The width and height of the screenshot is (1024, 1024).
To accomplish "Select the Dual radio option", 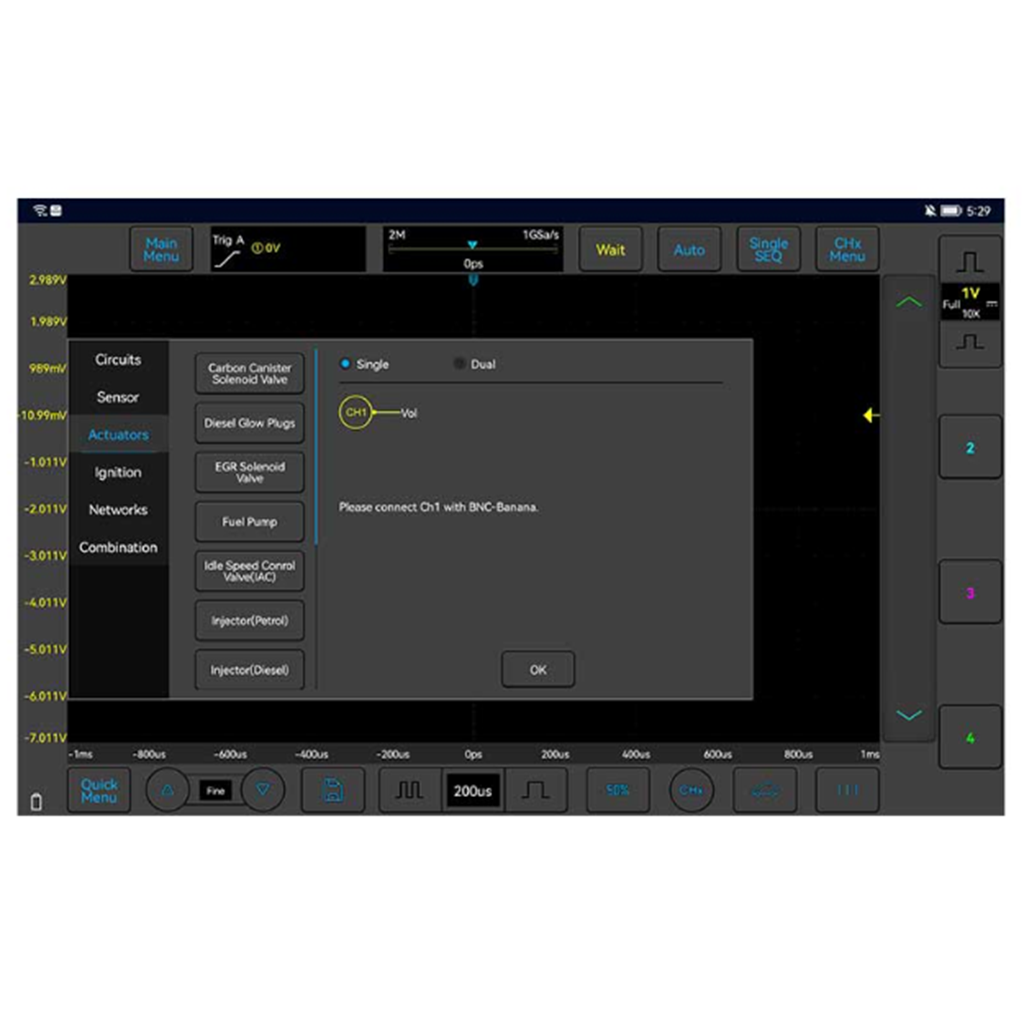I will click(460, 365).
